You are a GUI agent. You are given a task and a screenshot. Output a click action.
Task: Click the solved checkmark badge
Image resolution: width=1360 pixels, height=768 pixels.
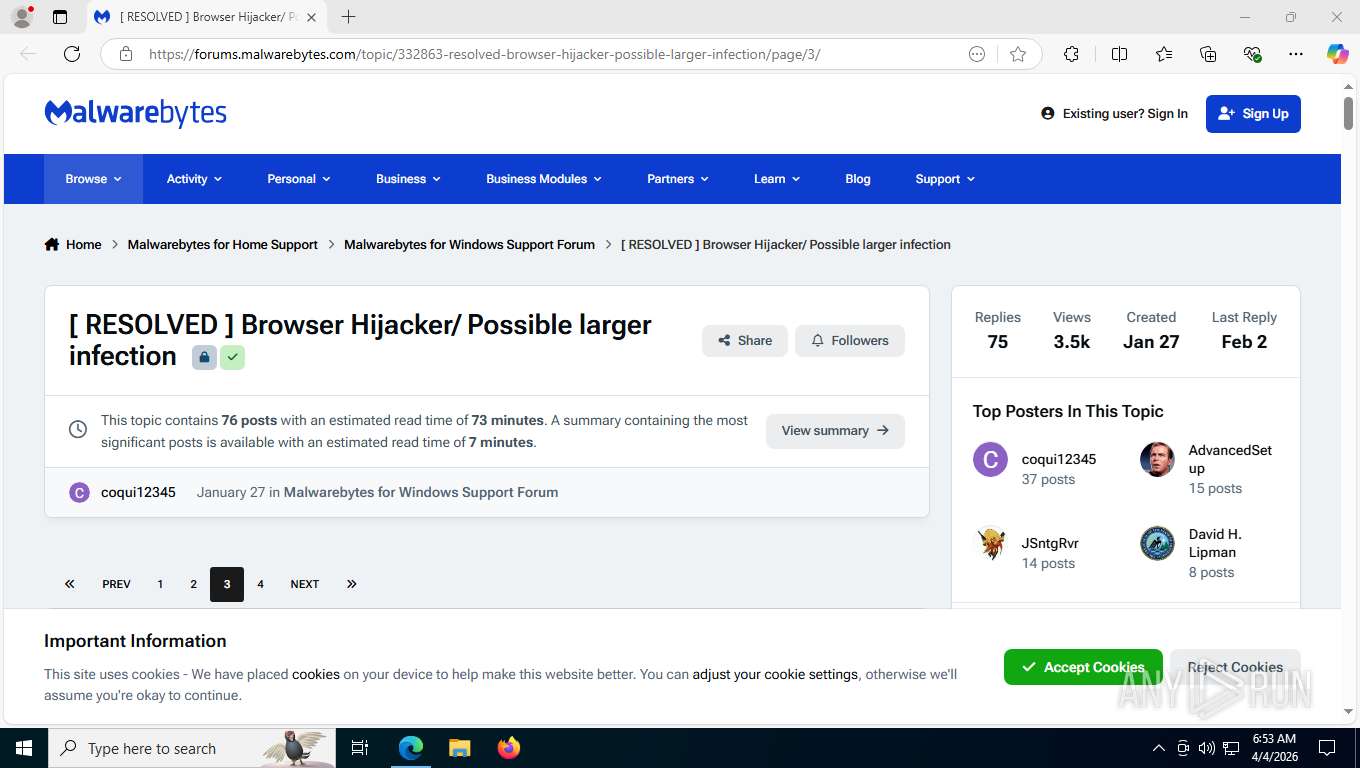232,357
